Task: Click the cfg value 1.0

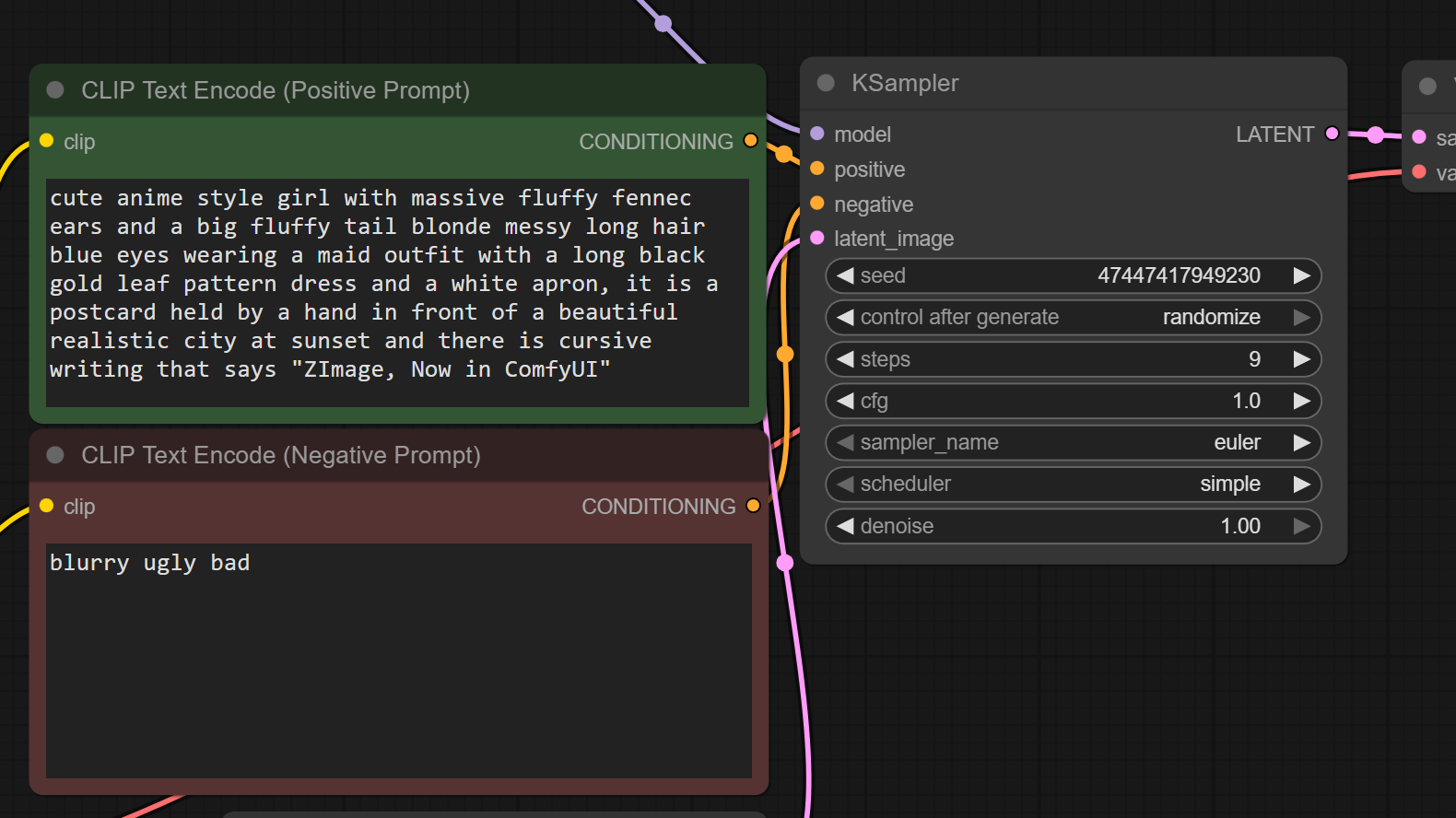Action: point(1246,401)
